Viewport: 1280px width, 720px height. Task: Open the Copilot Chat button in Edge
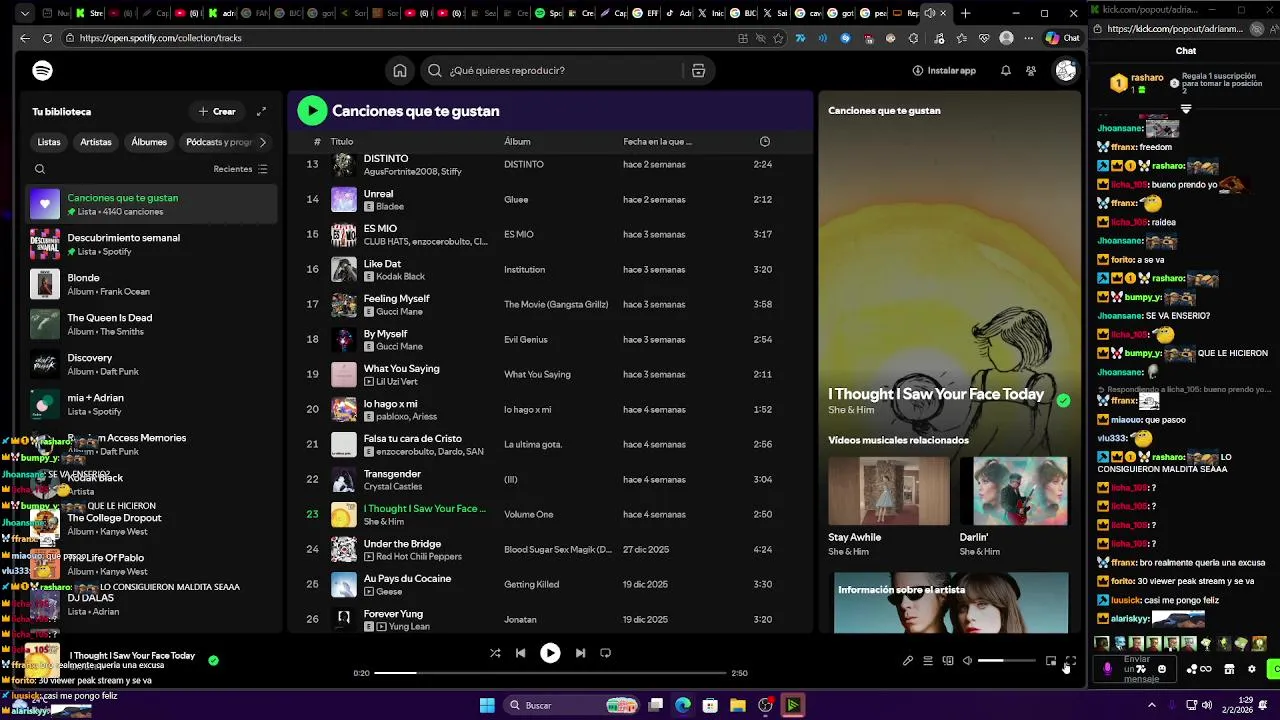pos(1063,38)
